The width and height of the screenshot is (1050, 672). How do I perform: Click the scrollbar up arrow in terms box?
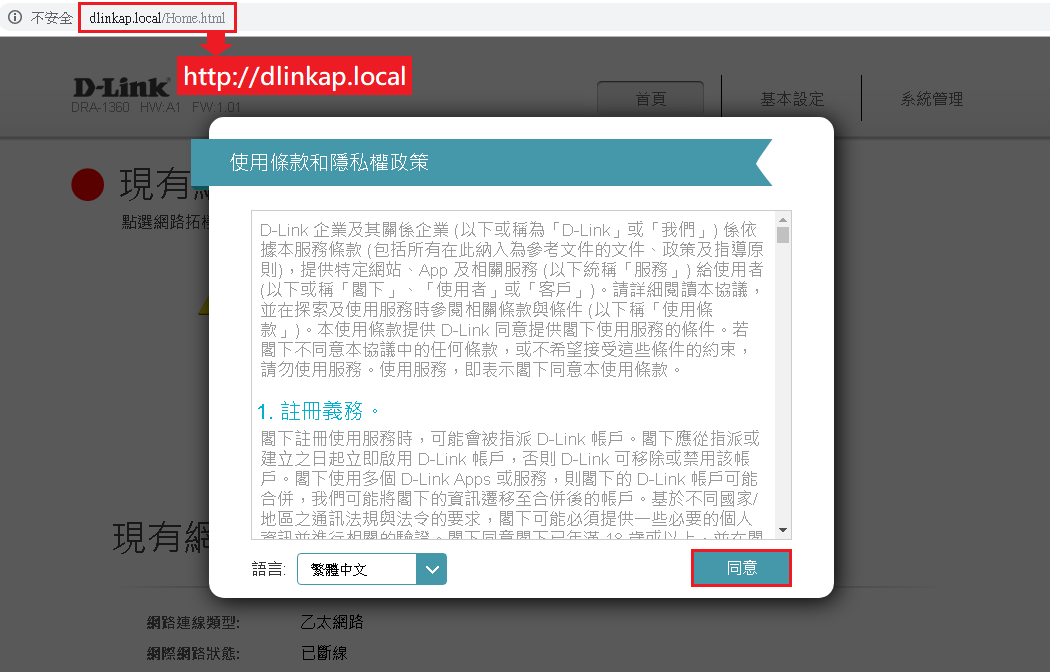pos(783,218)
